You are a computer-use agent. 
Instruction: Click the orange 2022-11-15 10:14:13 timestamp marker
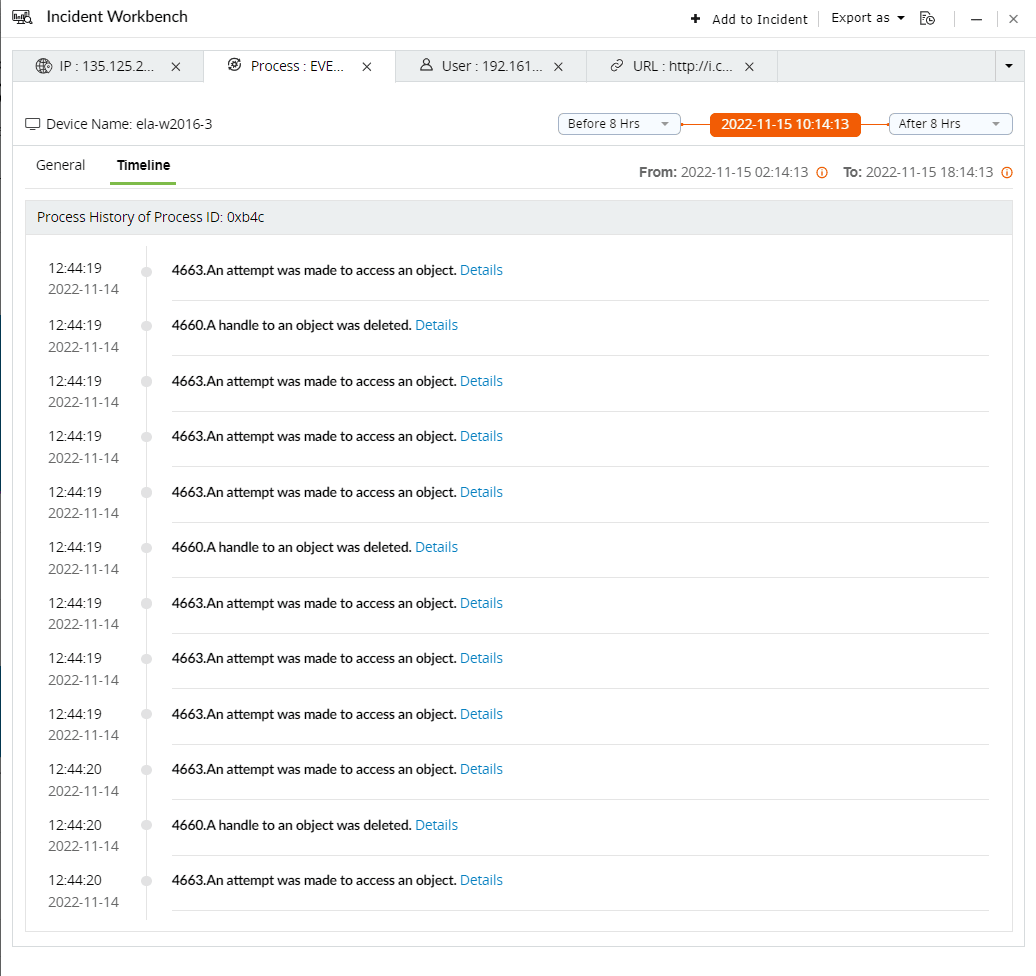coord(785,124)
